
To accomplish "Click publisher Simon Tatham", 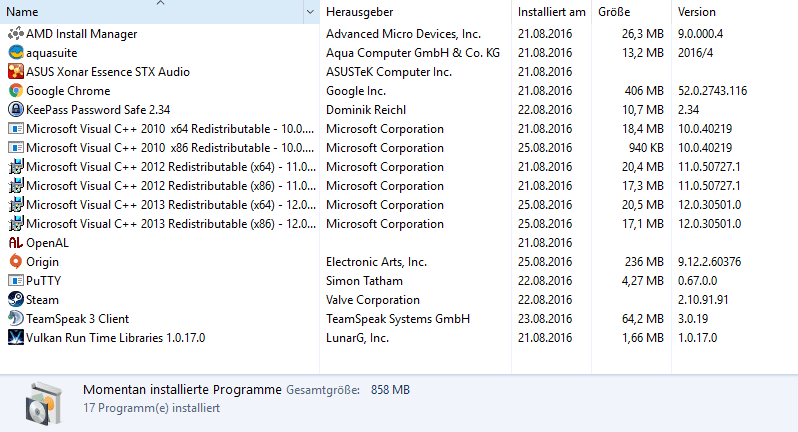I will pyautogui.click(x=364, y=280).
